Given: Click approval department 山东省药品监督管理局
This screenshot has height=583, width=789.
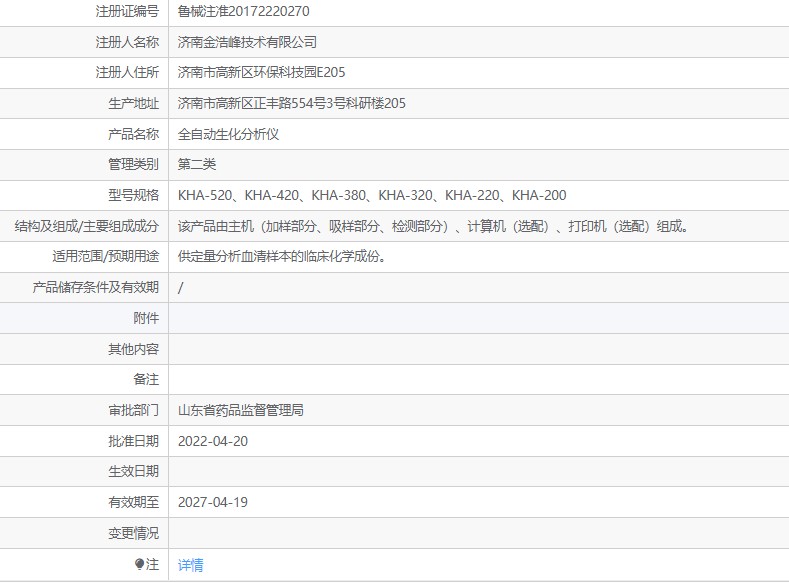Looking at the screenshot, I should pos(241,410).
